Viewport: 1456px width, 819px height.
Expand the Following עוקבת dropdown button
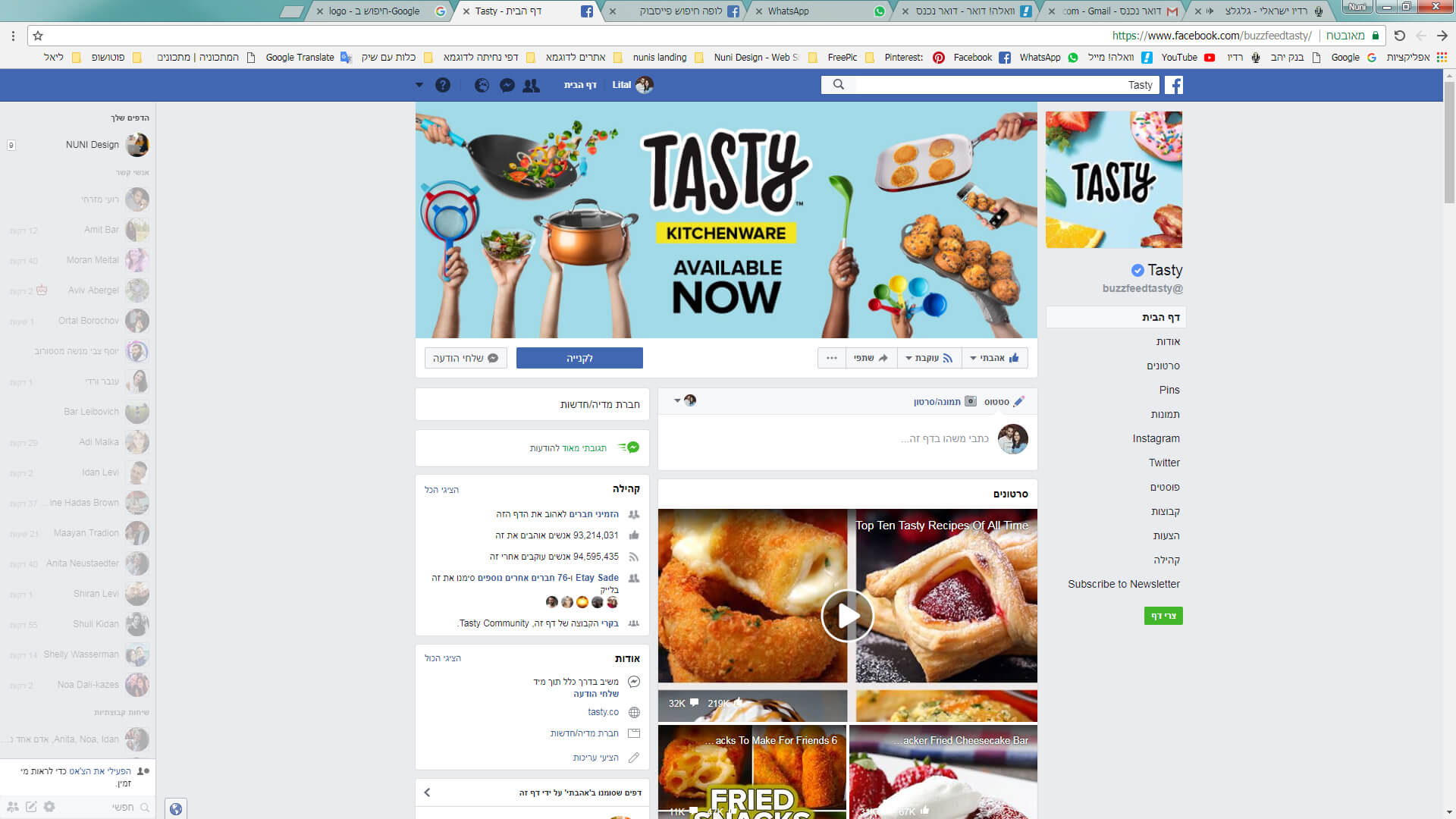tap(929, 358)
